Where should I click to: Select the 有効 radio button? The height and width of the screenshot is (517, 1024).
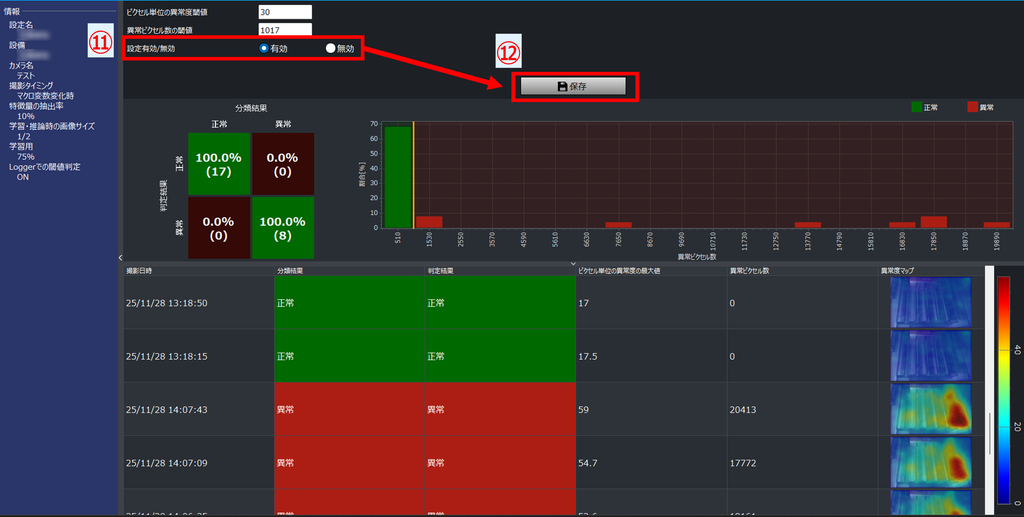coord(264,48)
